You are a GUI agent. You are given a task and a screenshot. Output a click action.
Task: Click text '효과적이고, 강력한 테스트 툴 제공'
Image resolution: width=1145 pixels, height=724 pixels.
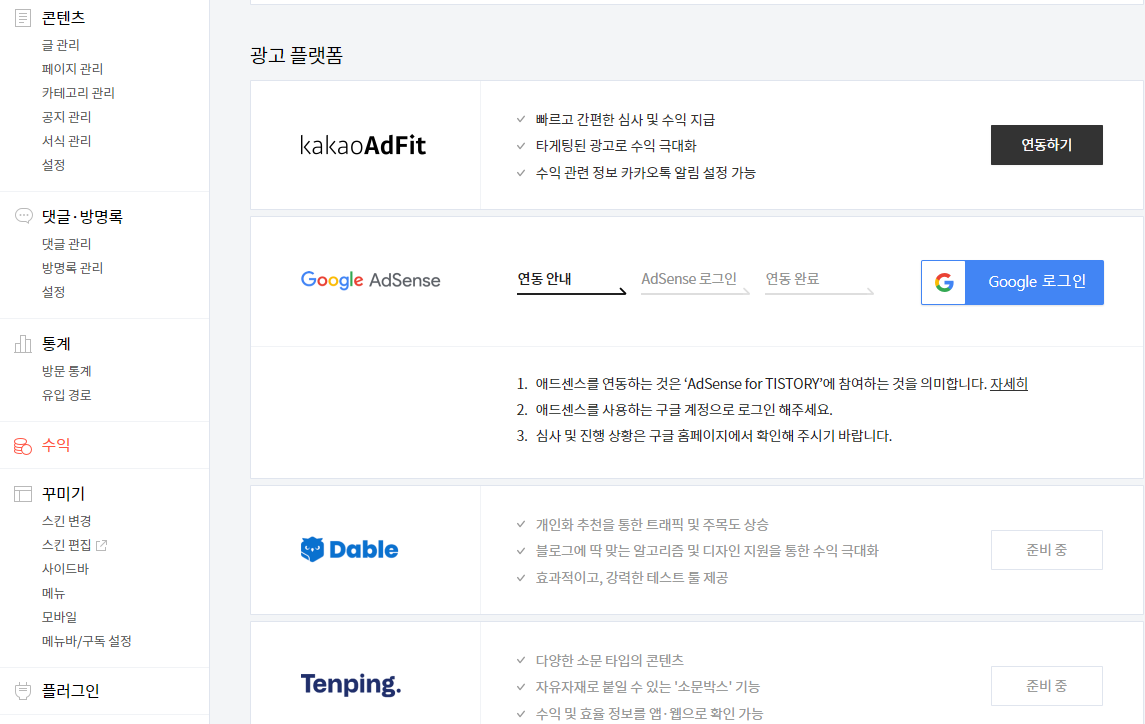632,578
